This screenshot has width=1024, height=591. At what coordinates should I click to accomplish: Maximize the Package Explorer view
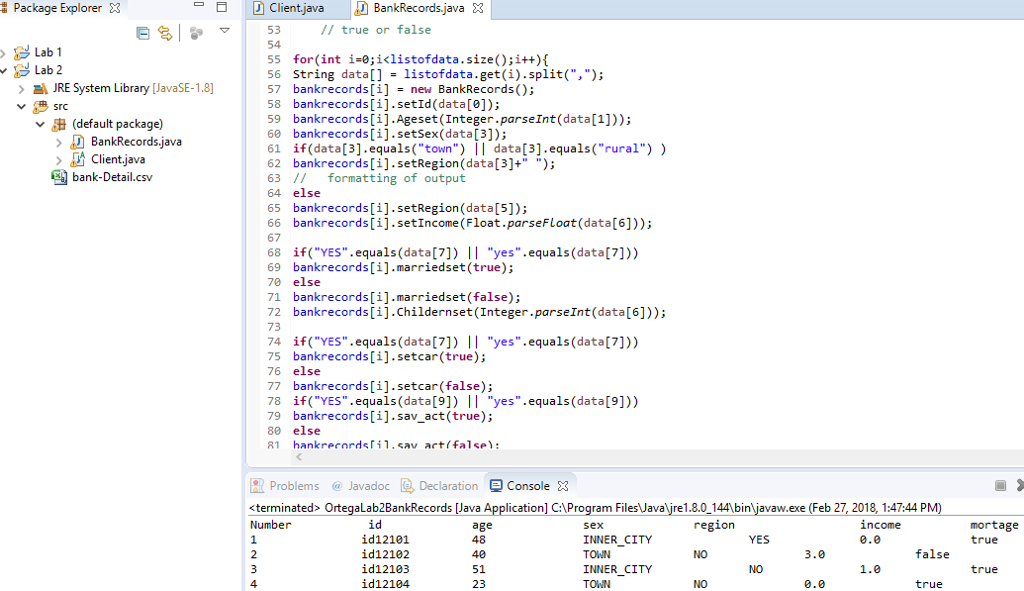click(221, 7)
